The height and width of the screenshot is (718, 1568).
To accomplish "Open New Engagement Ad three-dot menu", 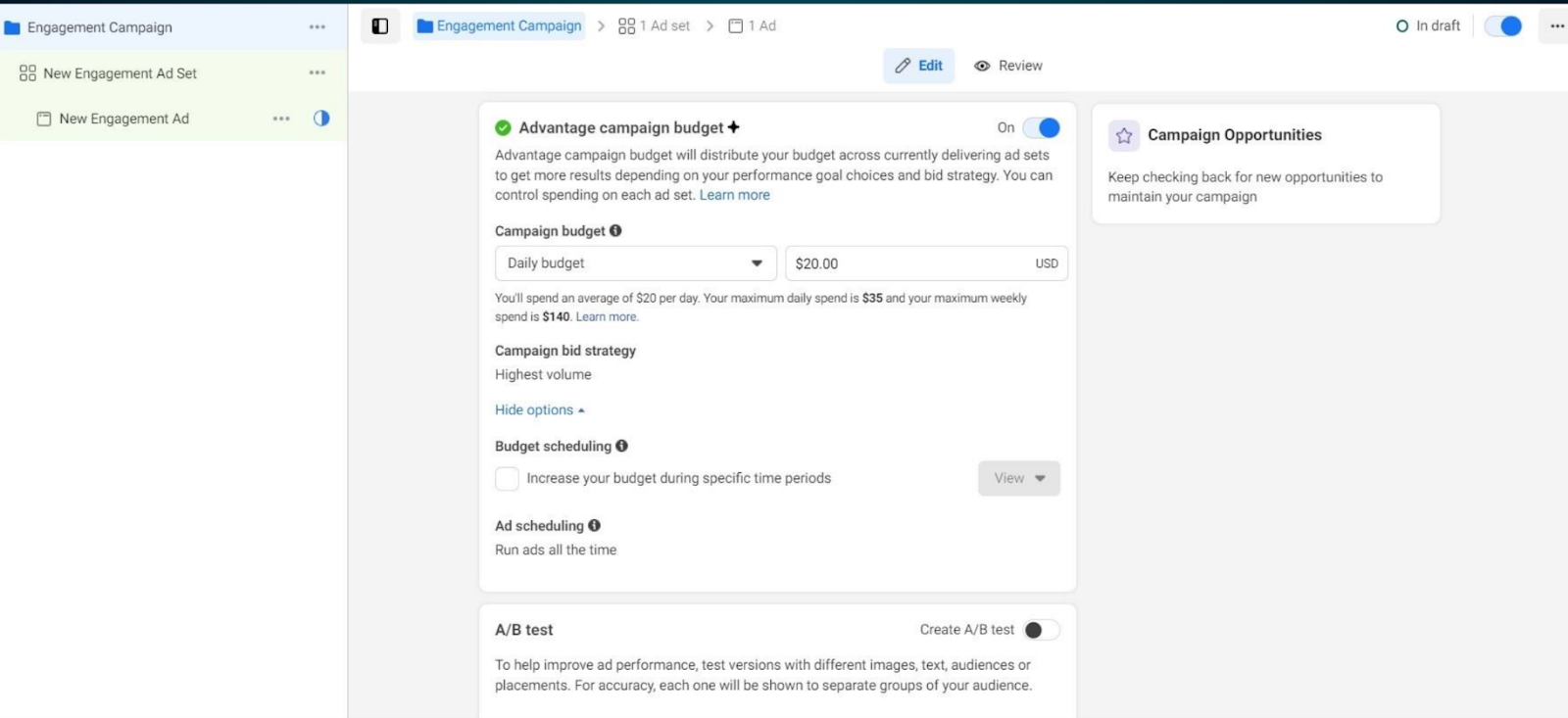I will 281,119.
